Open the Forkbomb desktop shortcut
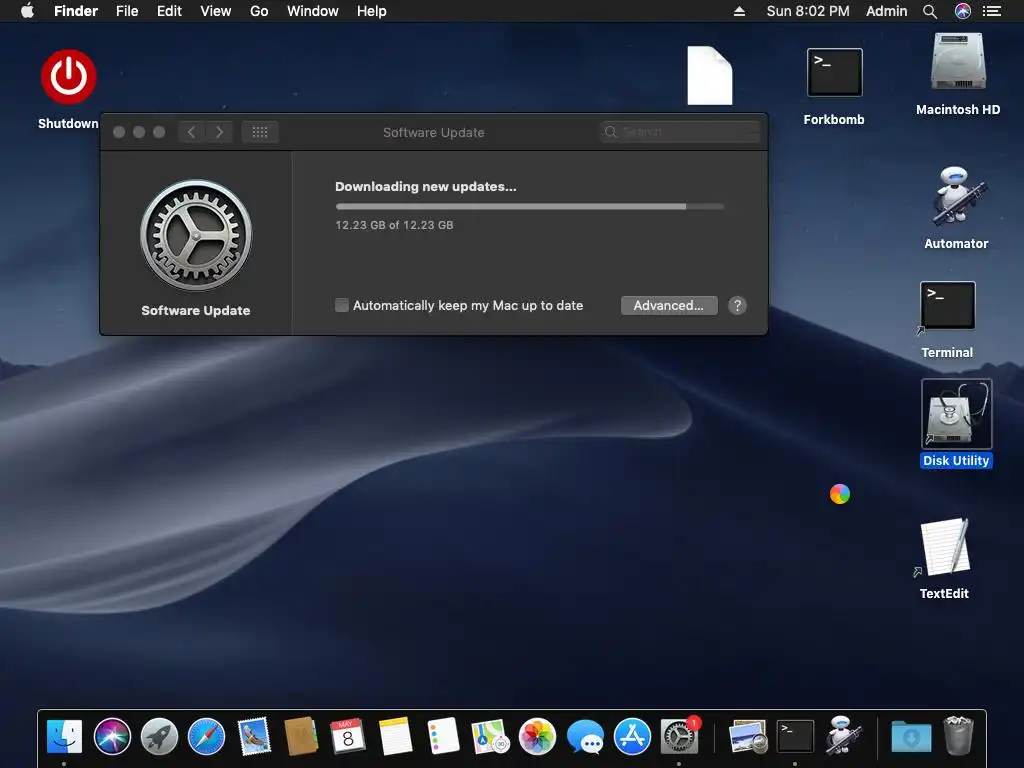Image resolution: width=1024 pixels, height=768 pixels. (x=834, y=72)
